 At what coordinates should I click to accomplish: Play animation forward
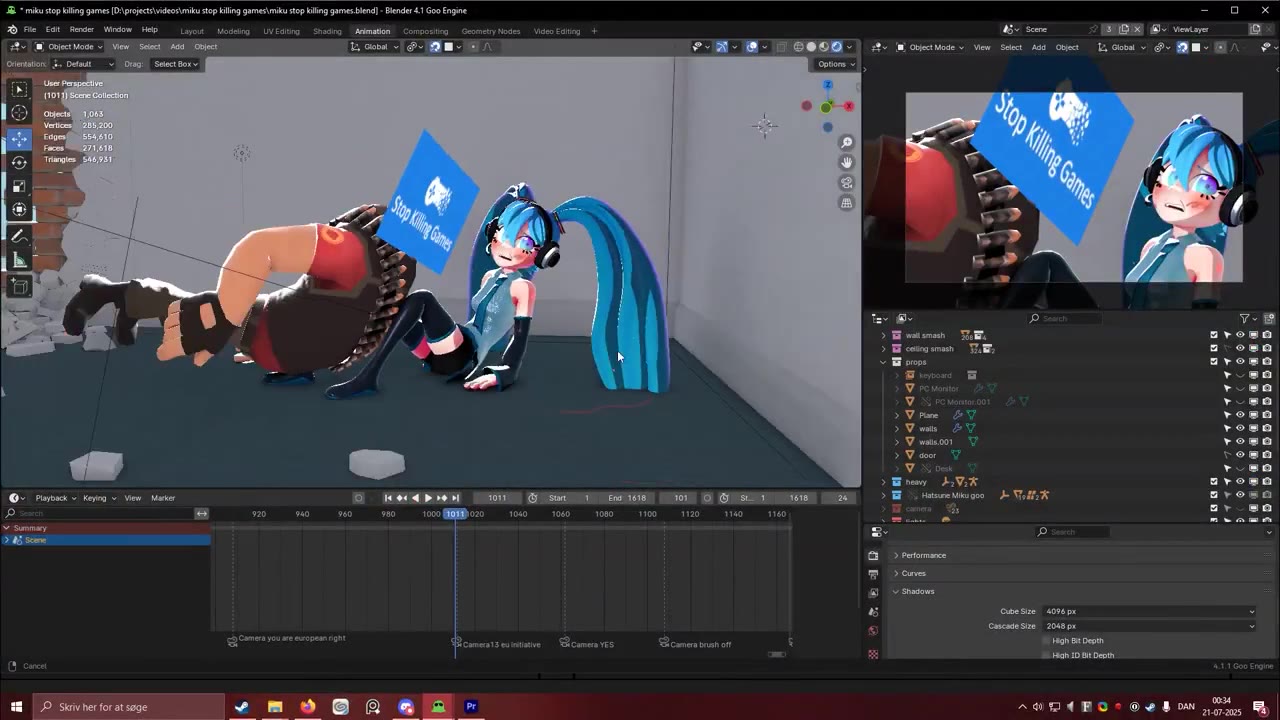428,498
